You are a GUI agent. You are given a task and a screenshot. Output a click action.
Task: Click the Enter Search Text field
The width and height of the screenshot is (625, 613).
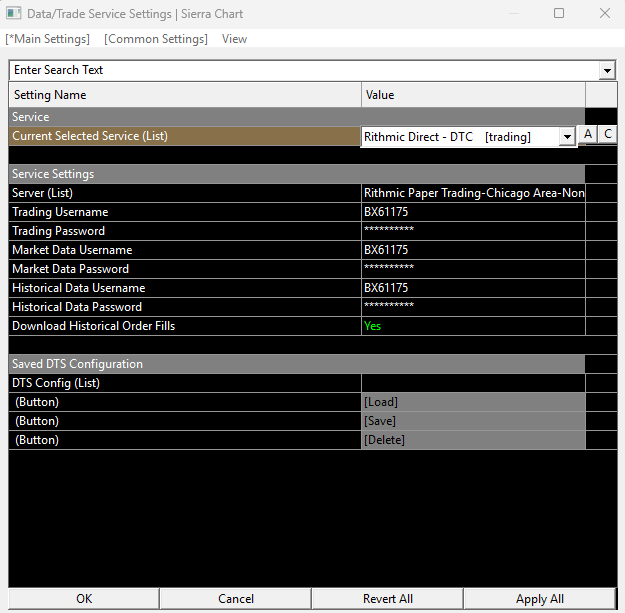[304, 70]
